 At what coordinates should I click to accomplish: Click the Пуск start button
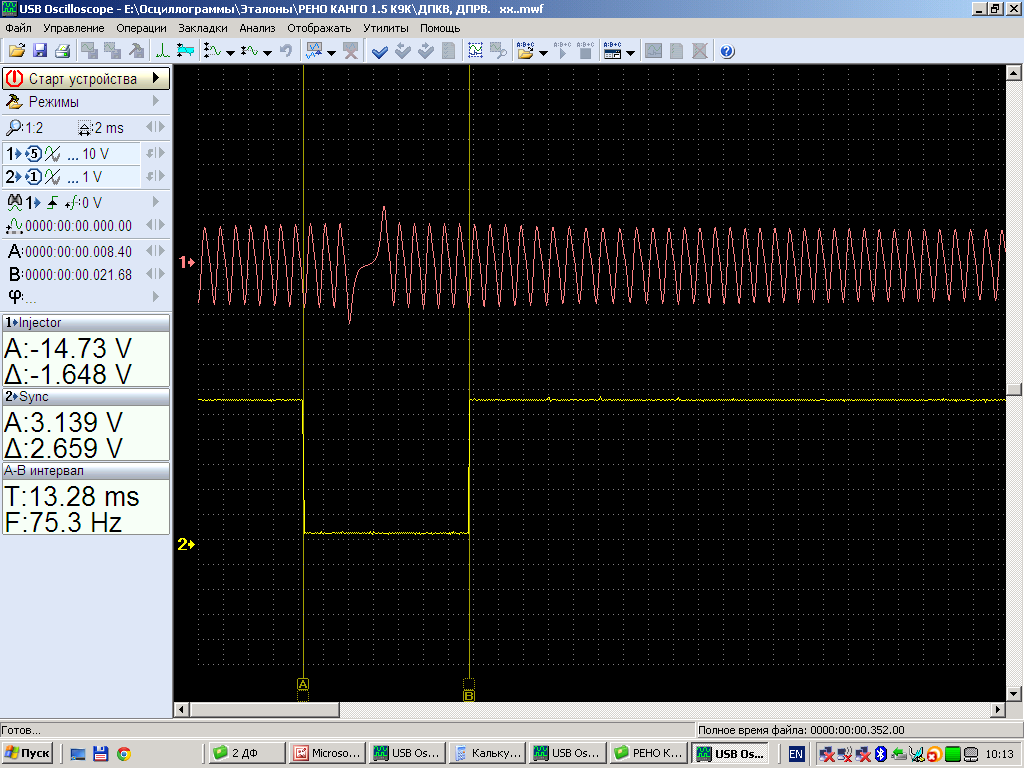coord(28,753)
